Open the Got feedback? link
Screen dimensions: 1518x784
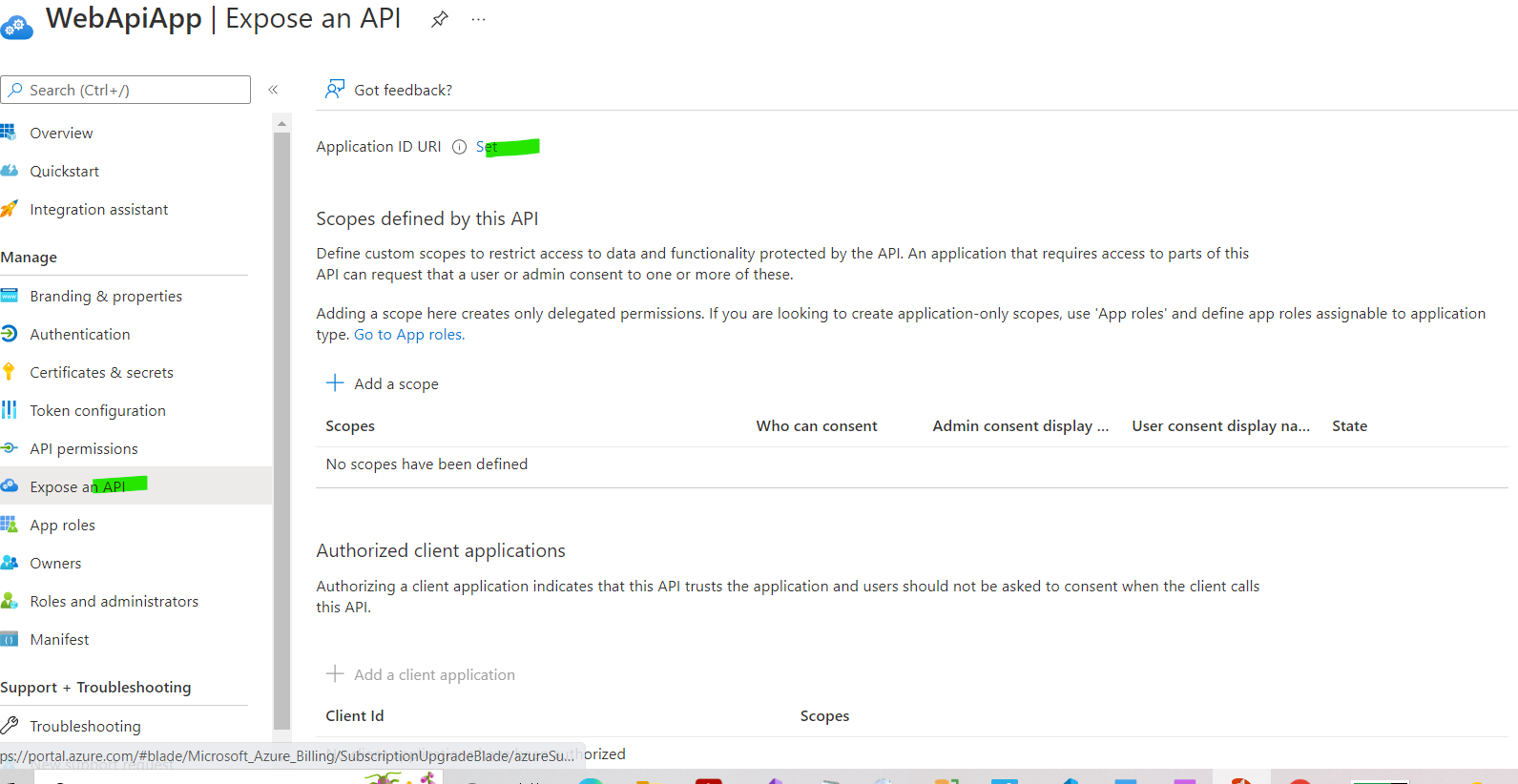[403, 90]
